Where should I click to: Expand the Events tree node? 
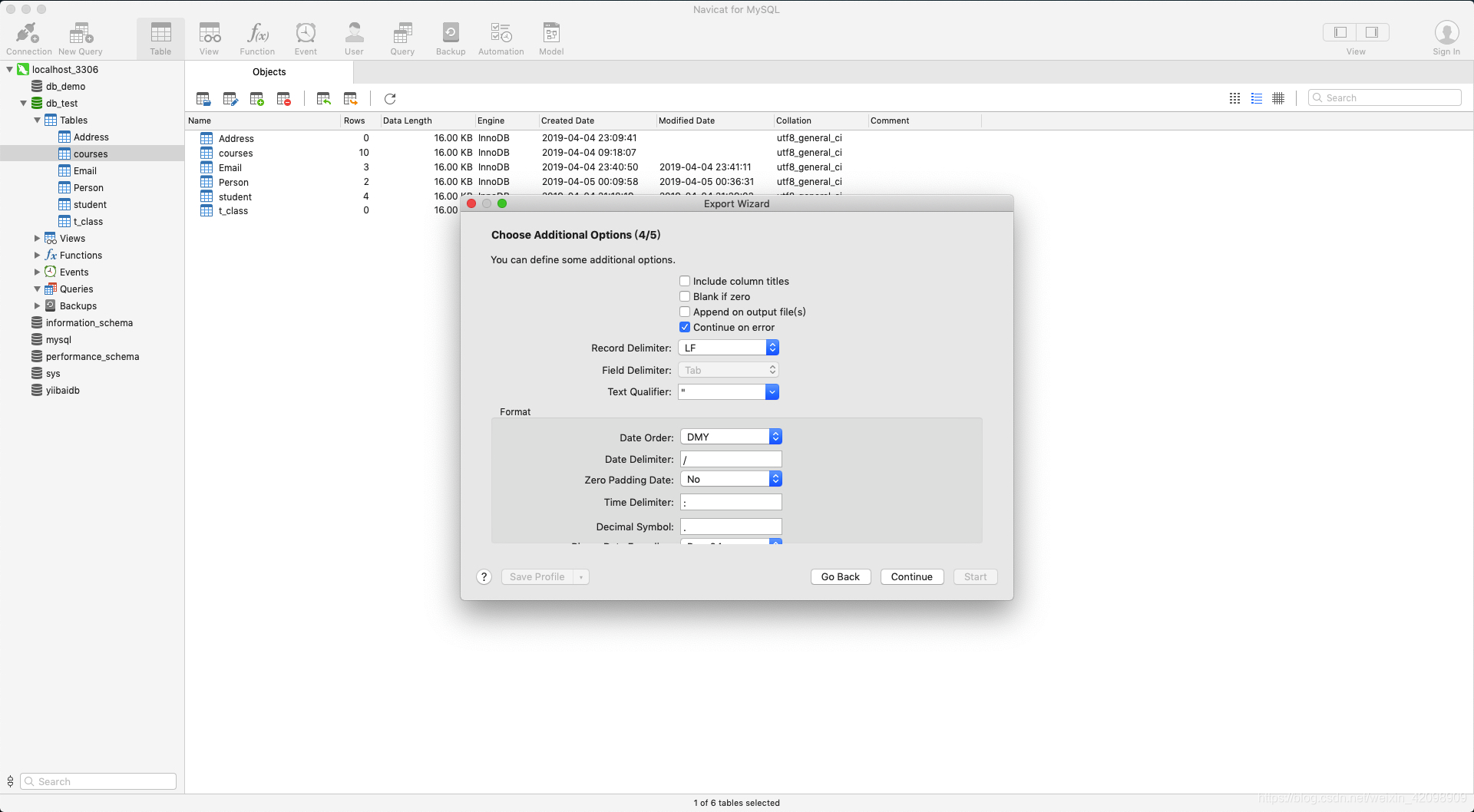tap(37, 272)
